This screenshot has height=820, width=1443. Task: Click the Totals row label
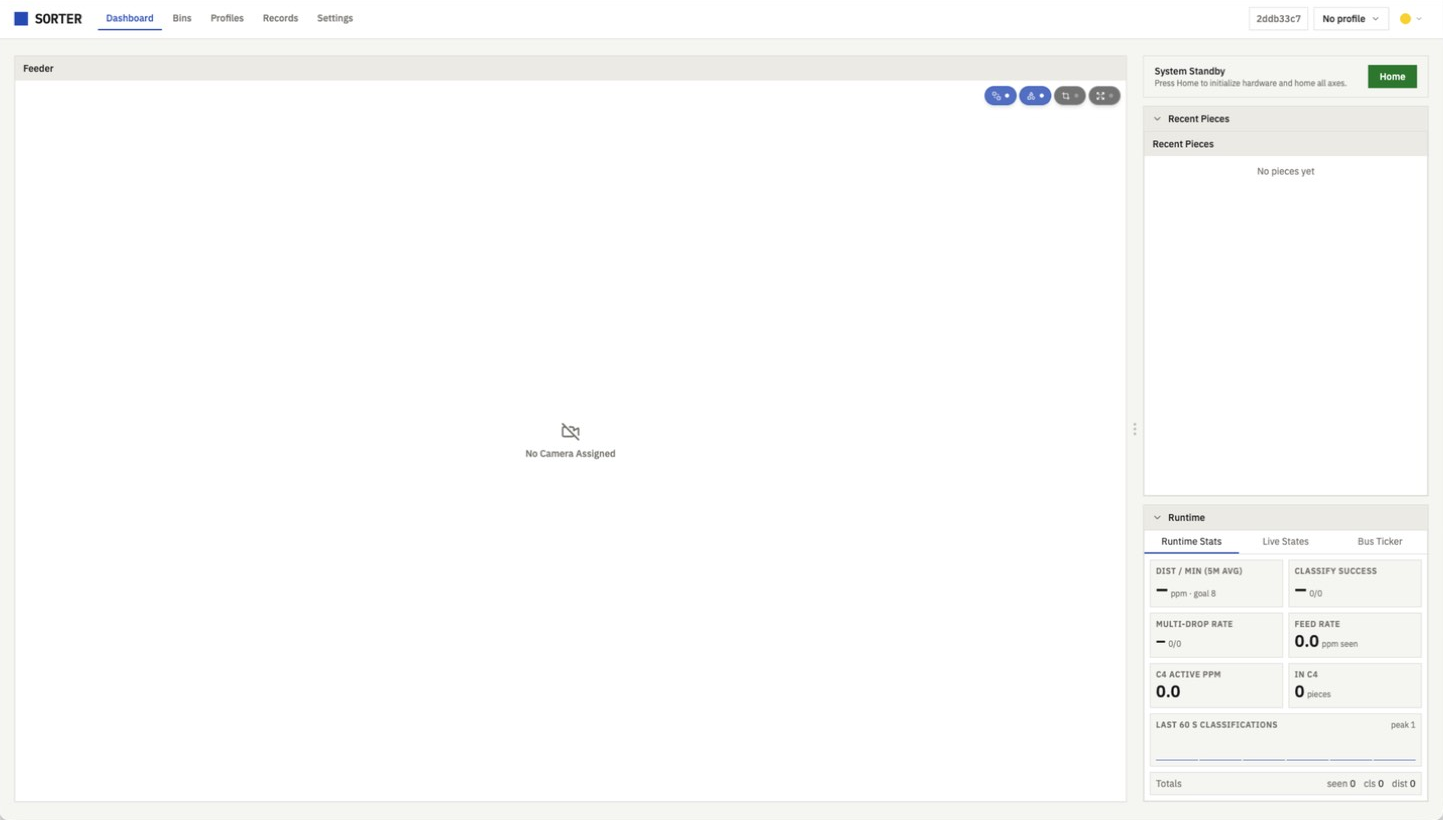coord(1168,784)
